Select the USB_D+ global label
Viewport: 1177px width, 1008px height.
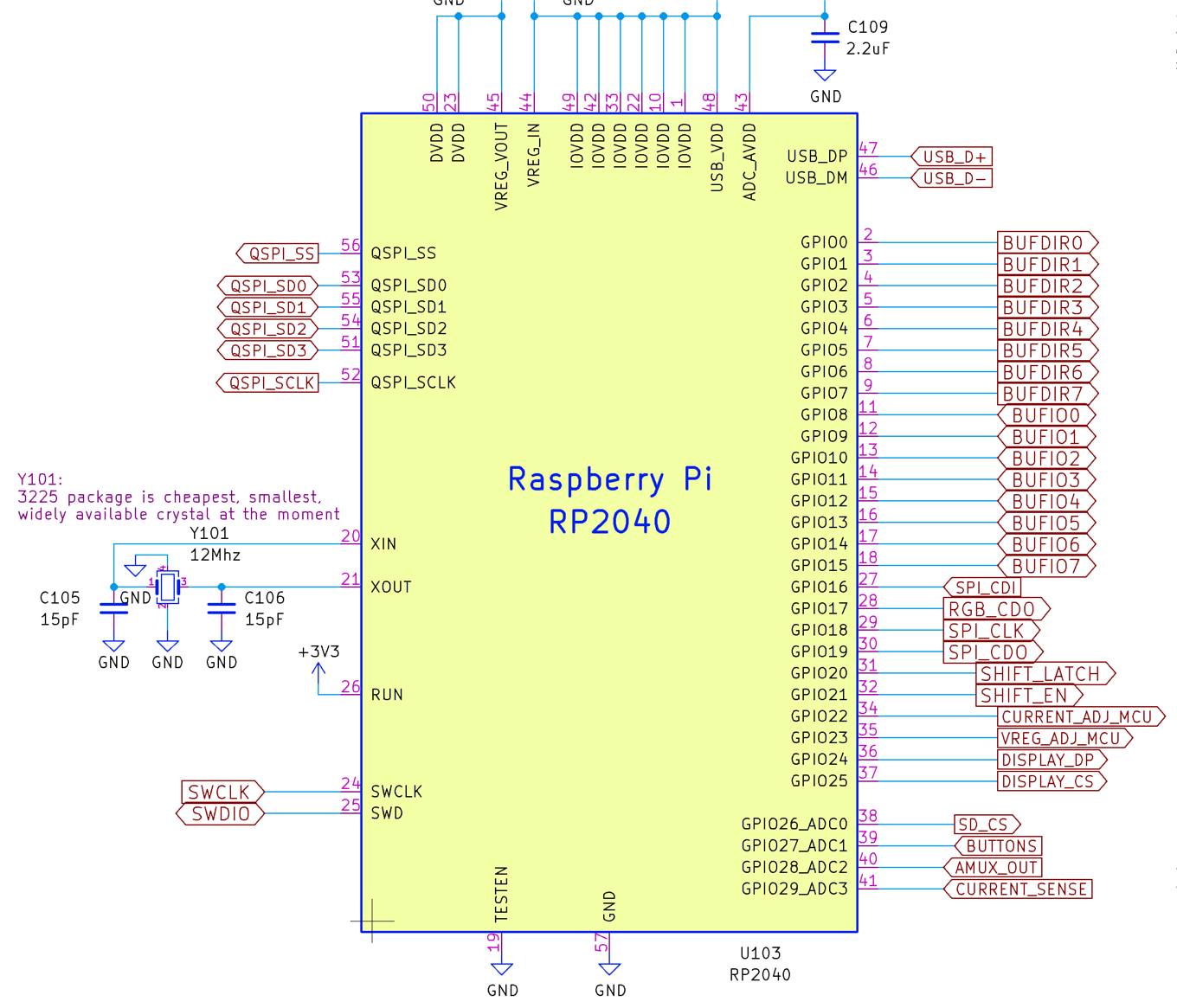(x=951, y=157)
